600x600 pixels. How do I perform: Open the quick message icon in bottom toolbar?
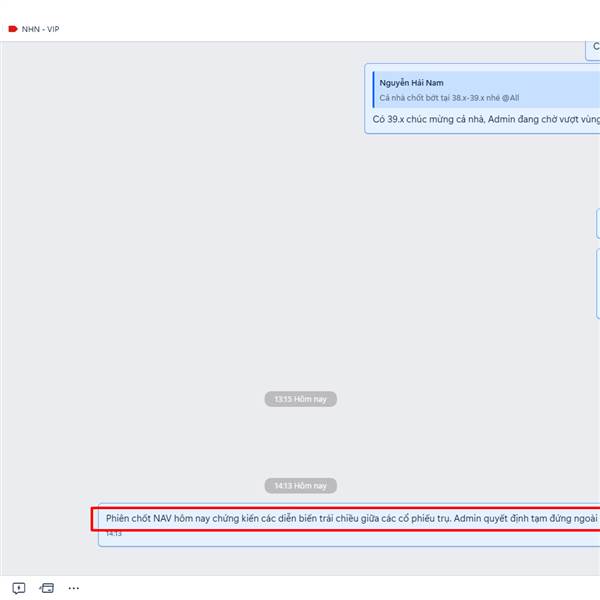tap(19, 588)
